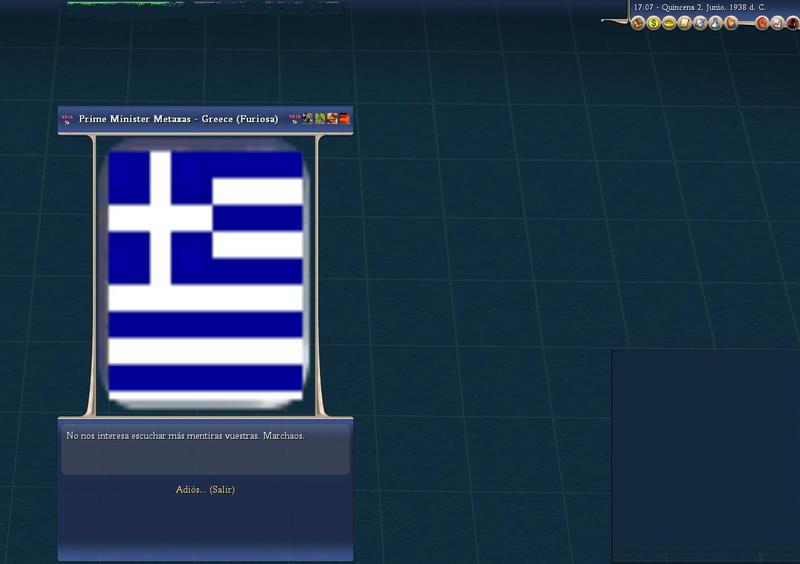
Task: Click the yellow ring advisor icon
Action: [x=669, y=23]
